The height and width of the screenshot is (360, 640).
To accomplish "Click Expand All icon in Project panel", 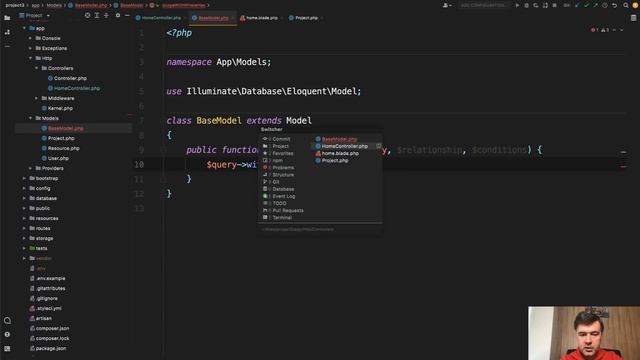I will [97, 16].
